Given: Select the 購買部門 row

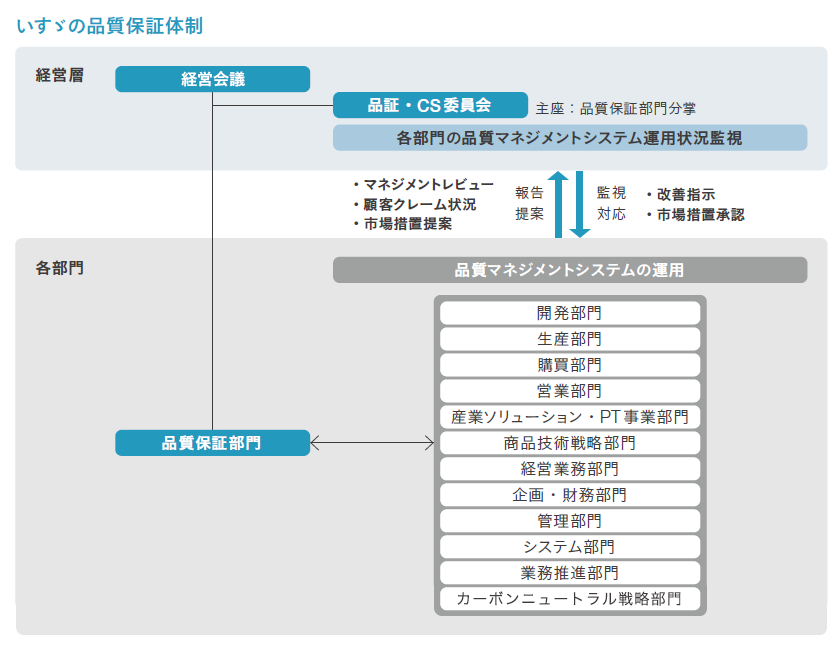Looking at the screenshot, I should 570,365.
